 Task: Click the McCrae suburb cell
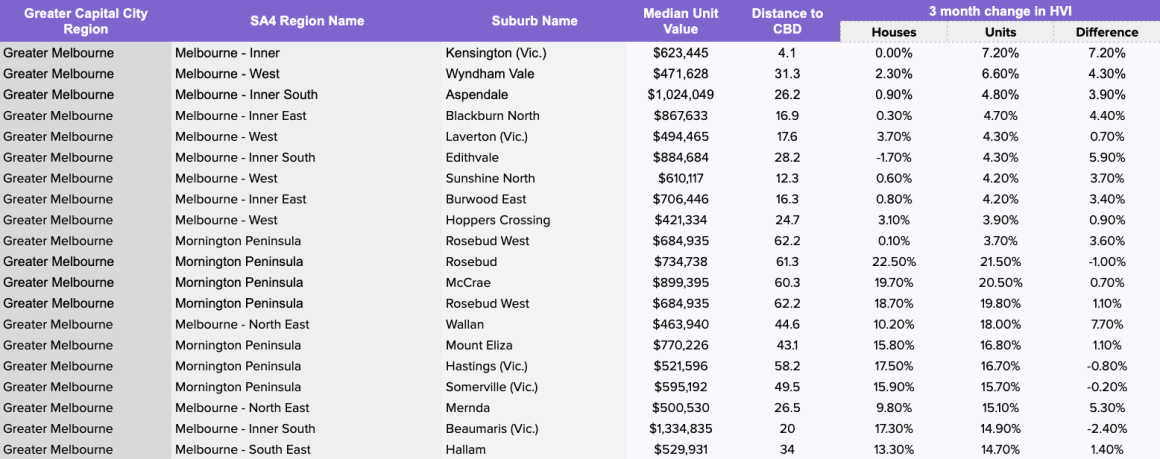point(468,283)
